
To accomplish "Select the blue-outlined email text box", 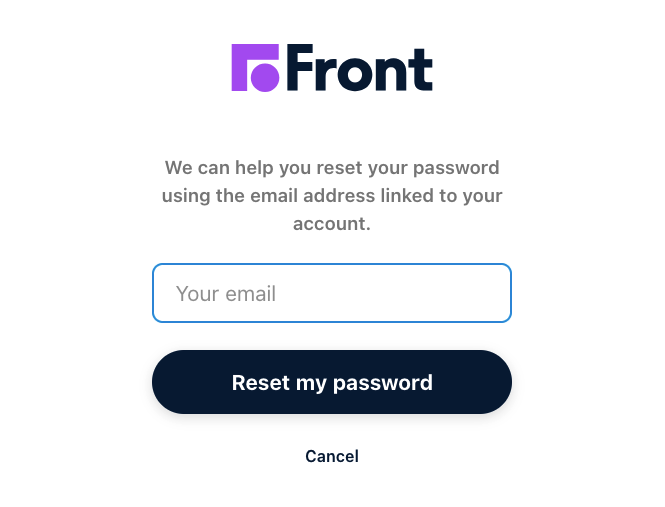I will [331, 293].
